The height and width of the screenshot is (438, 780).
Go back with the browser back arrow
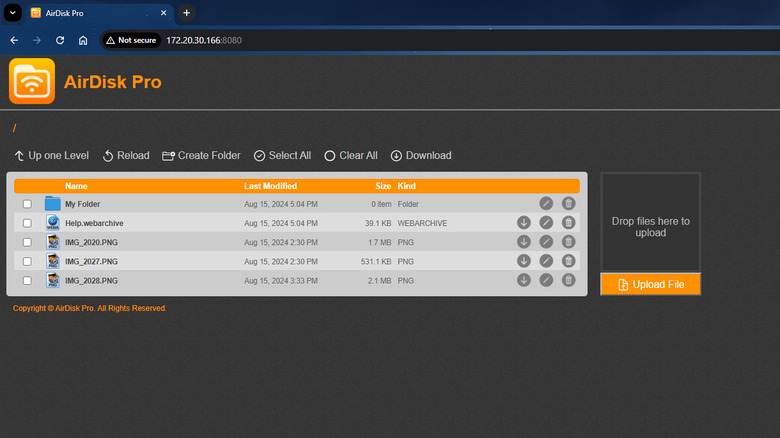(x=14, y=40)
